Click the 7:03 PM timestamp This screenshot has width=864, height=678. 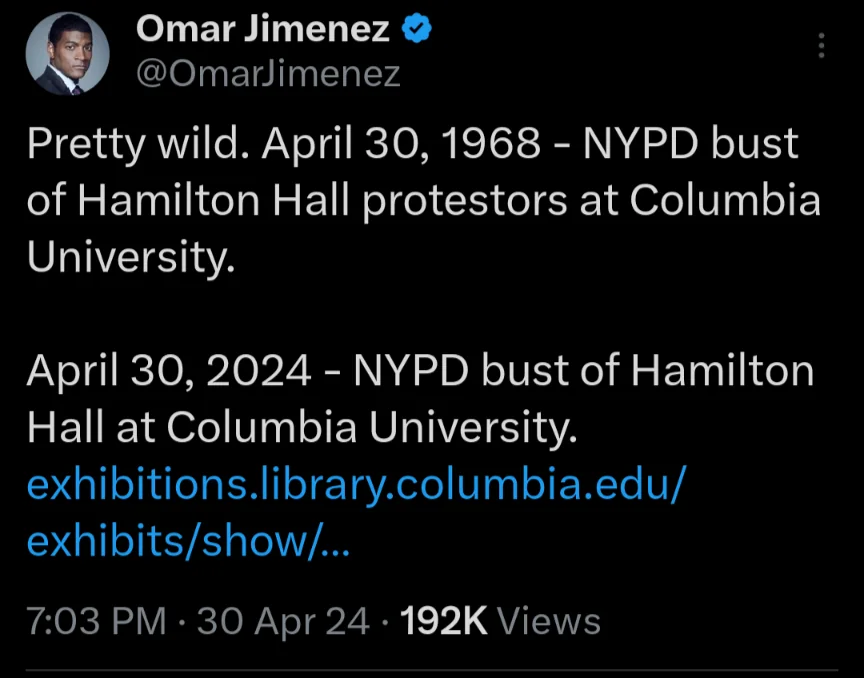97,621
